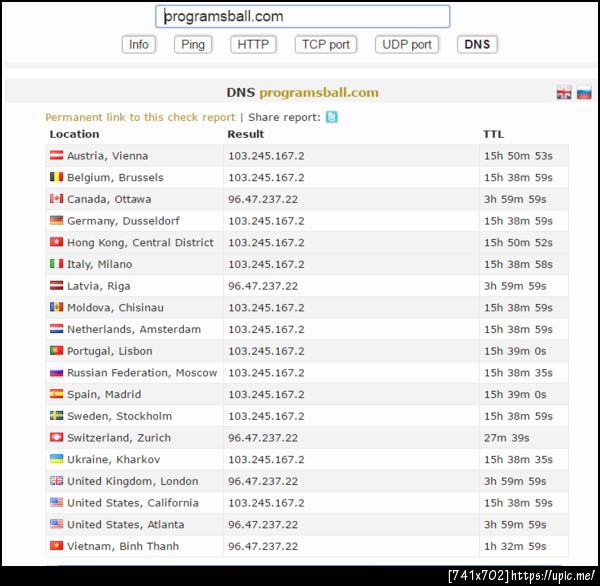Click Switzerland TTL value 27m 39s
The width and height of the screenshot is (600, 586).
click(x=507, y=438)
